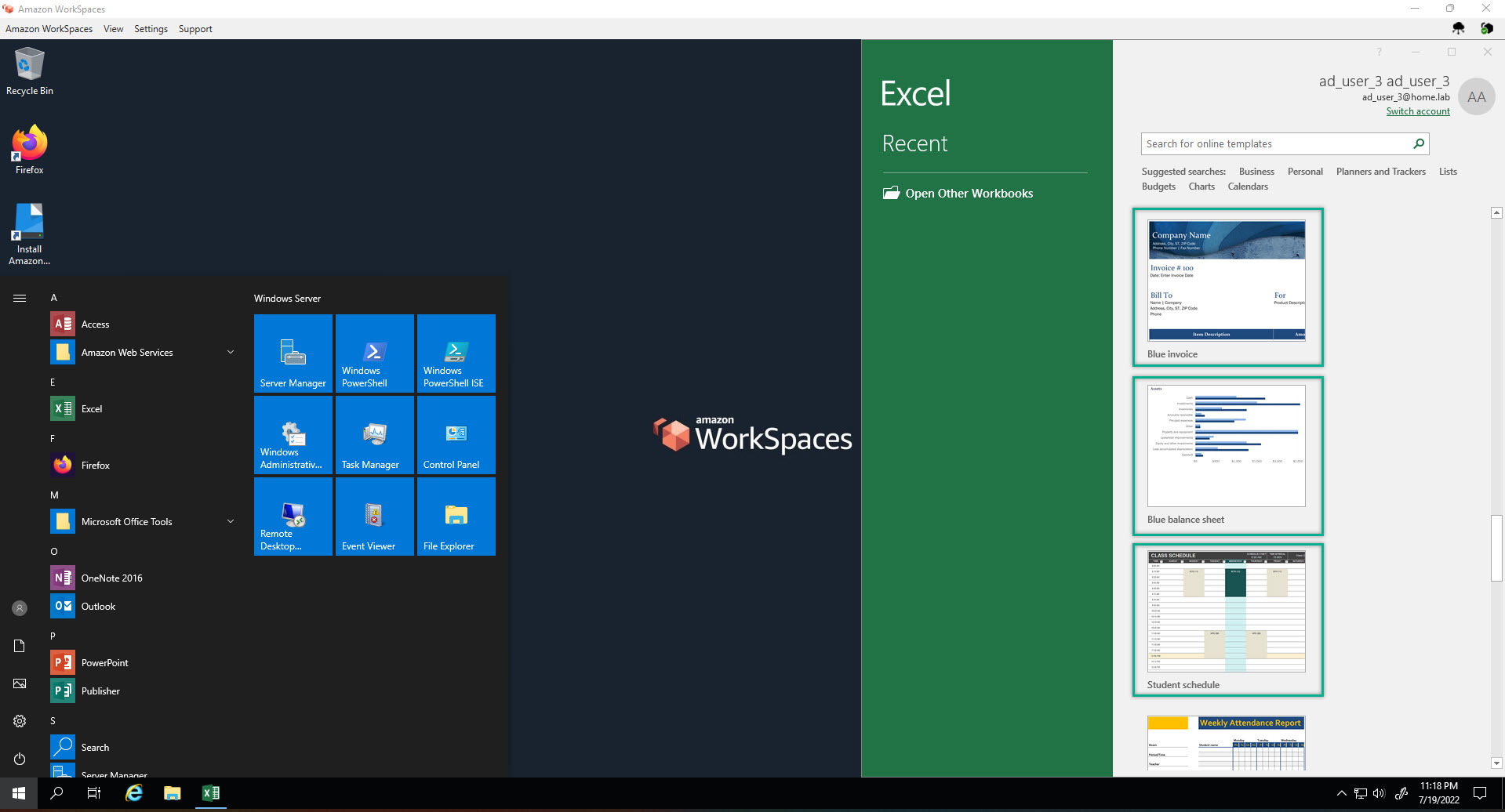
Task: Launch Server Manager from the tiles
Action: coord(293,353)
